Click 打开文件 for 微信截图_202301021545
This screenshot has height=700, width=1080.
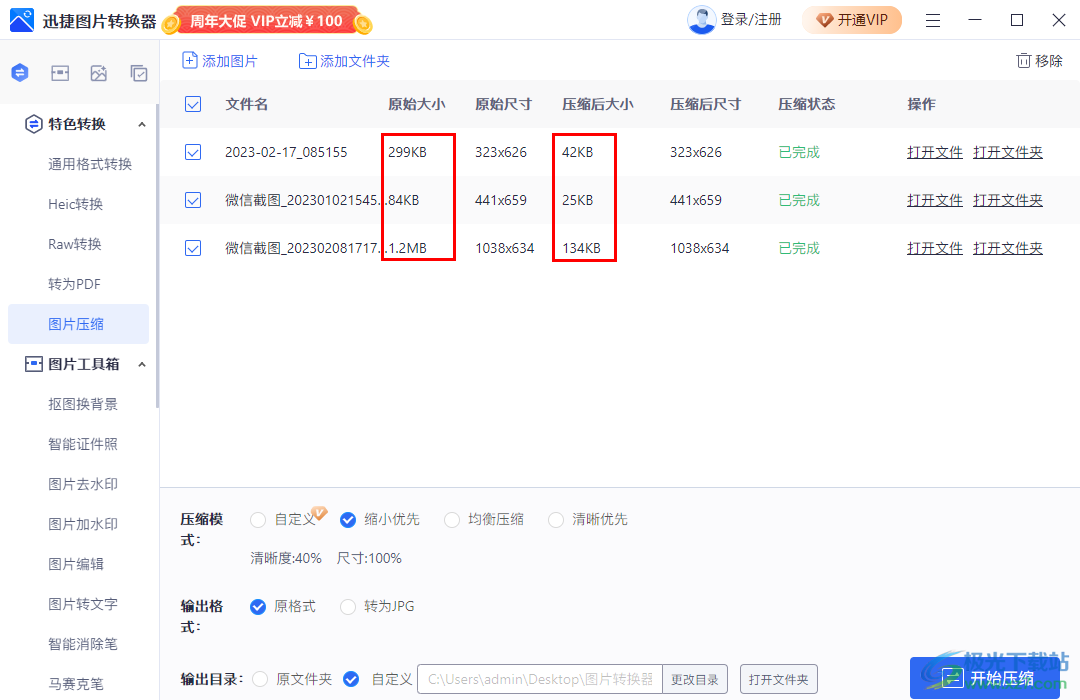935,200
